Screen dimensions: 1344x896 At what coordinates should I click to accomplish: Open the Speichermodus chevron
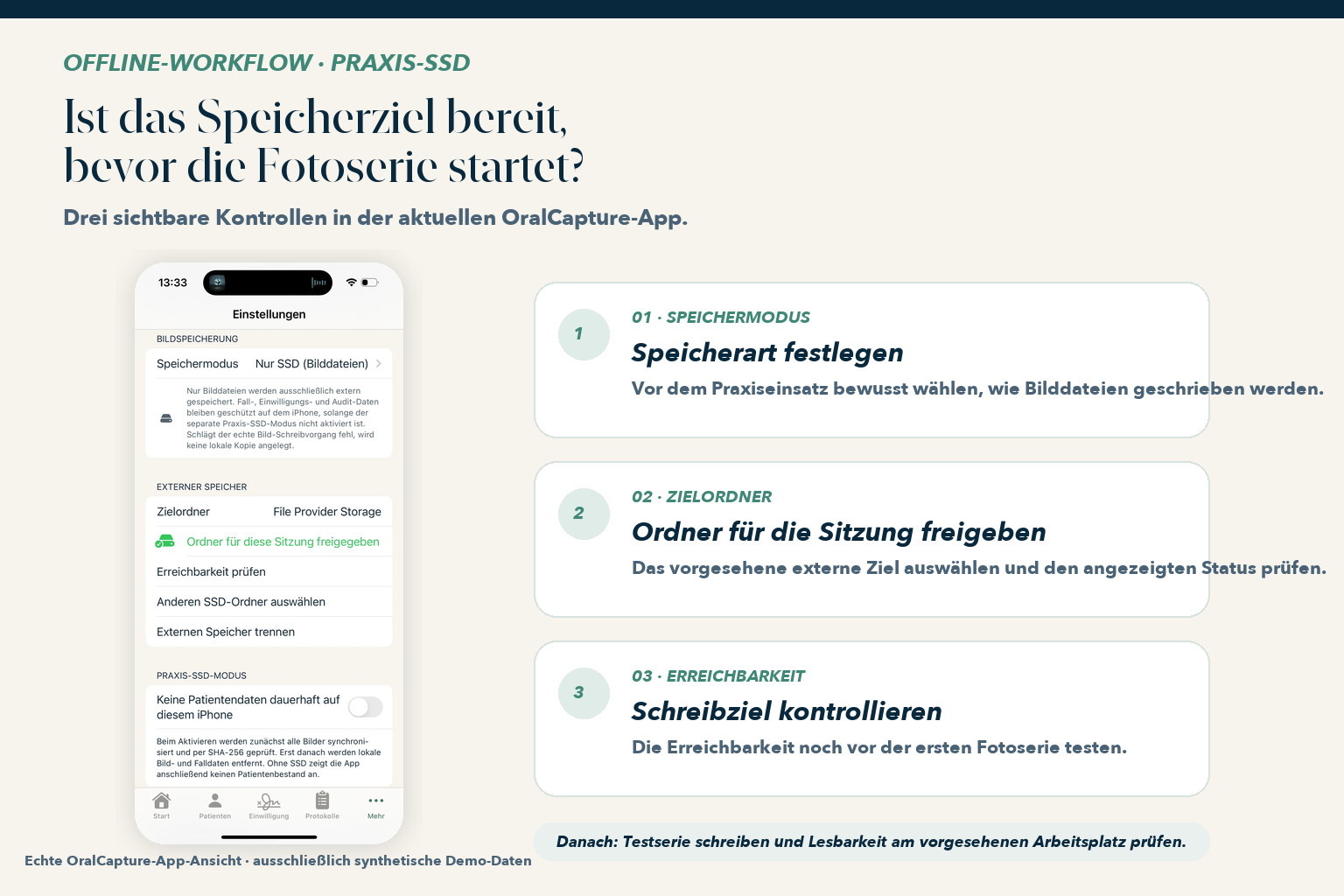[x=378, y=363]
